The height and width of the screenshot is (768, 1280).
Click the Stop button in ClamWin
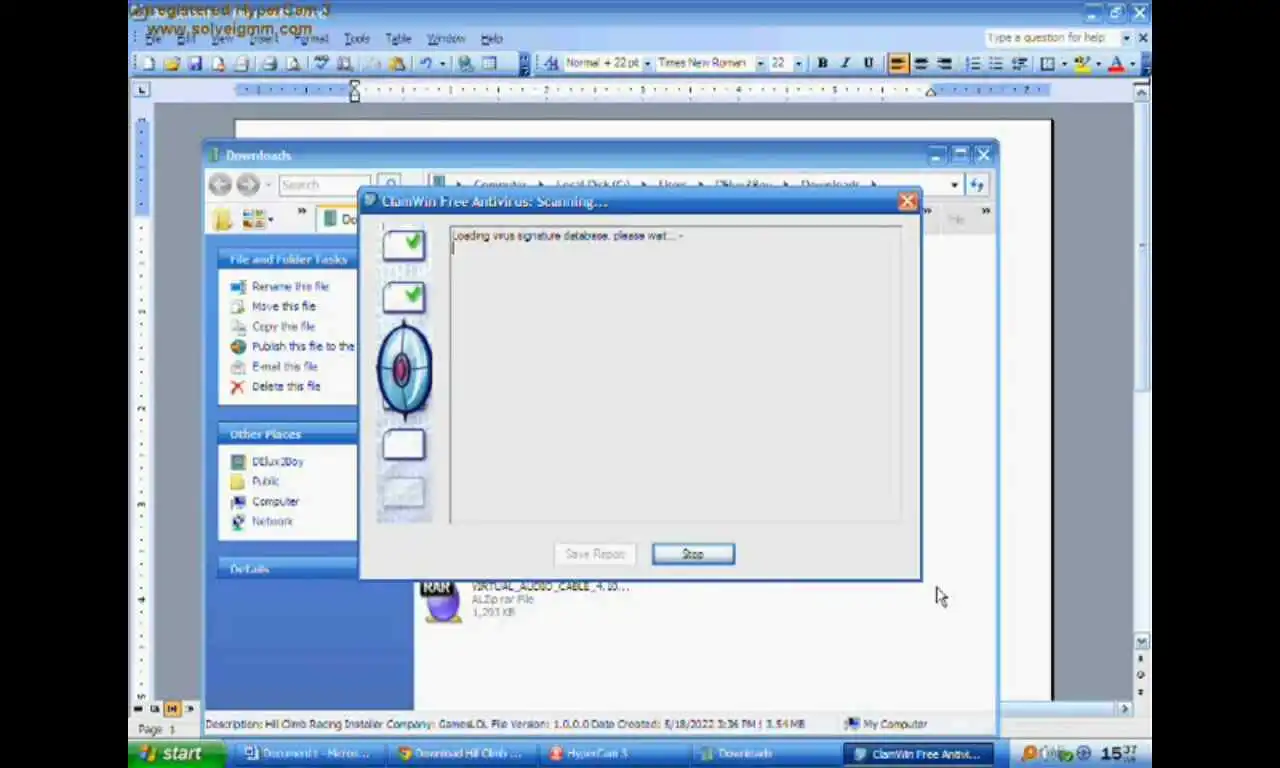point(693,554)
